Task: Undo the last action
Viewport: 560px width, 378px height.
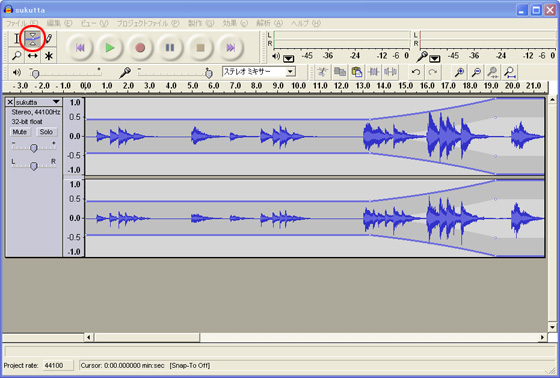Action: (x=416, y=72)
